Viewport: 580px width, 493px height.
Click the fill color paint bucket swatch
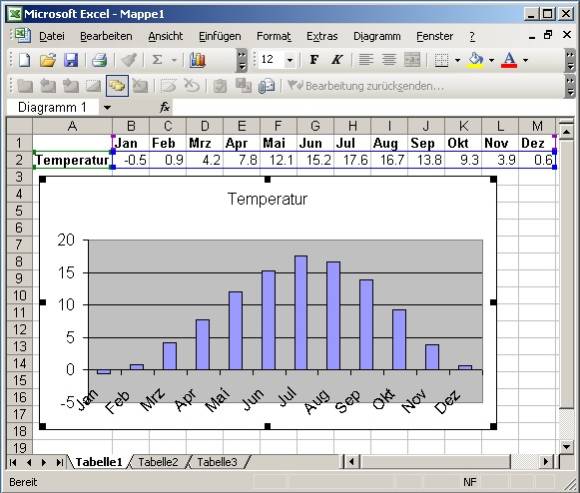[x=476, y=60]
